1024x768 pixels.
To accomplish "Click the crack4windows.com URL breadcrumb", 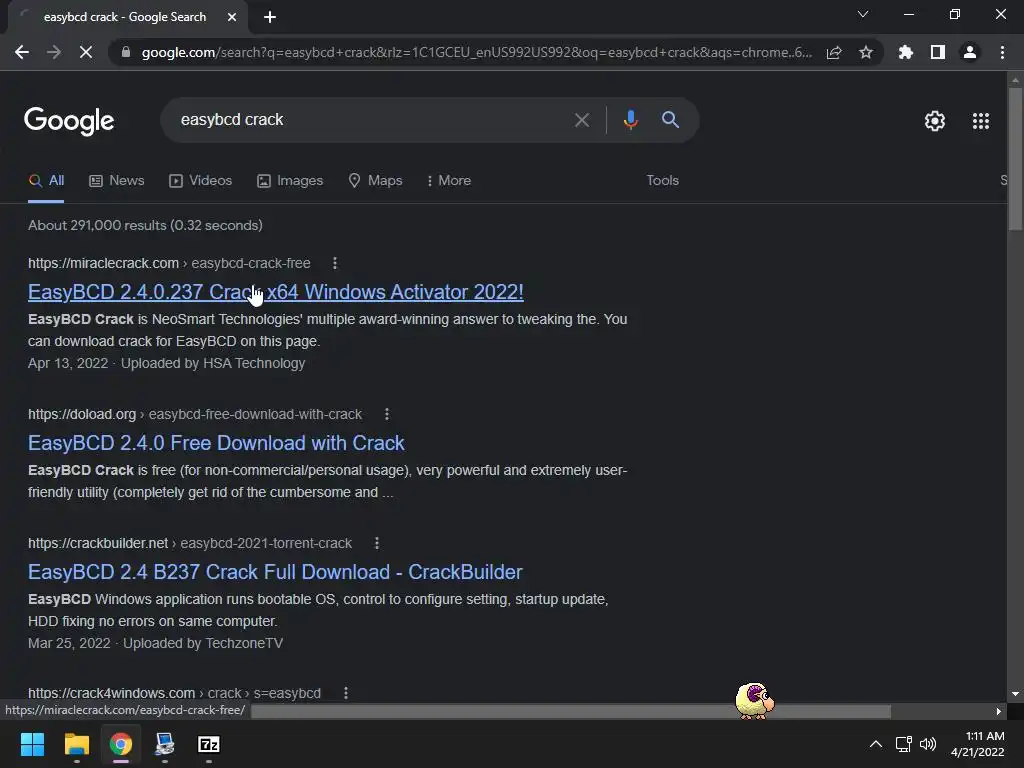I will point(174,693).
